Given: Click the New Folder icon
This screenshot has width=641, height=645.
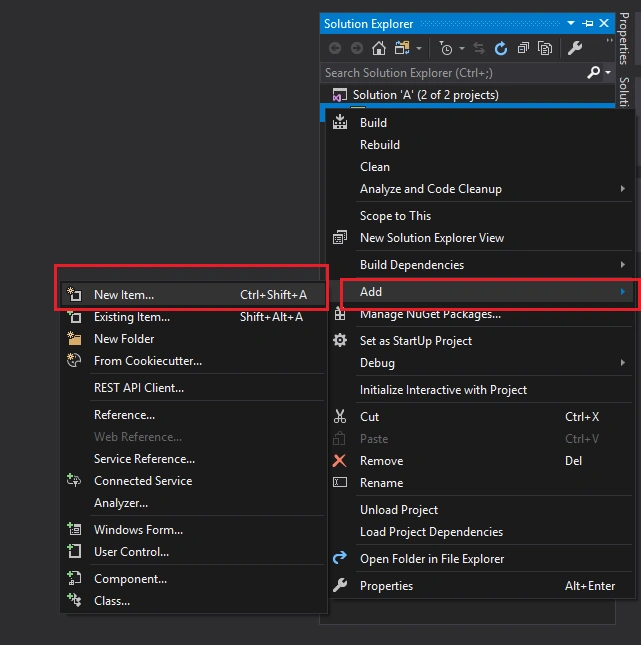Looking at the screenshot, I should (74, 338).
